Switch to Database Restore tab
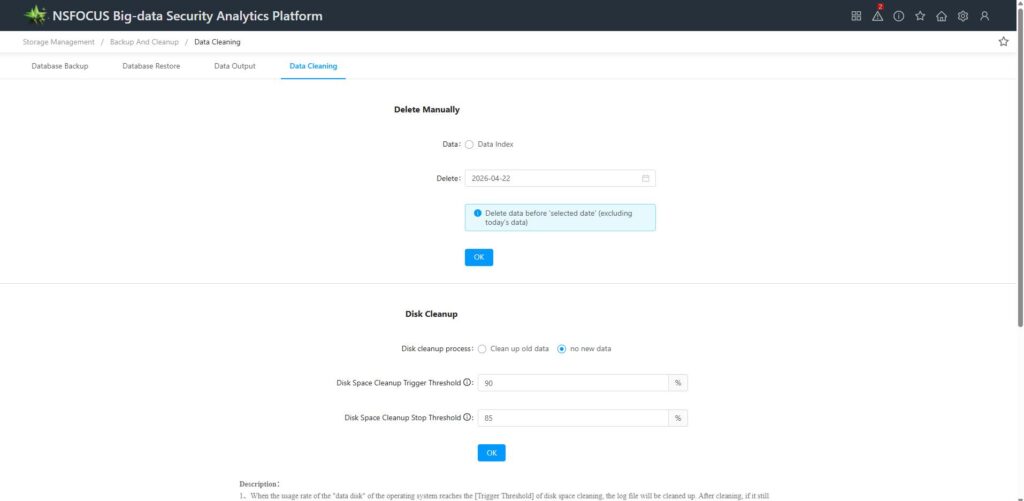The height and width of the screenshot is (501, 1024). point(151,66)
